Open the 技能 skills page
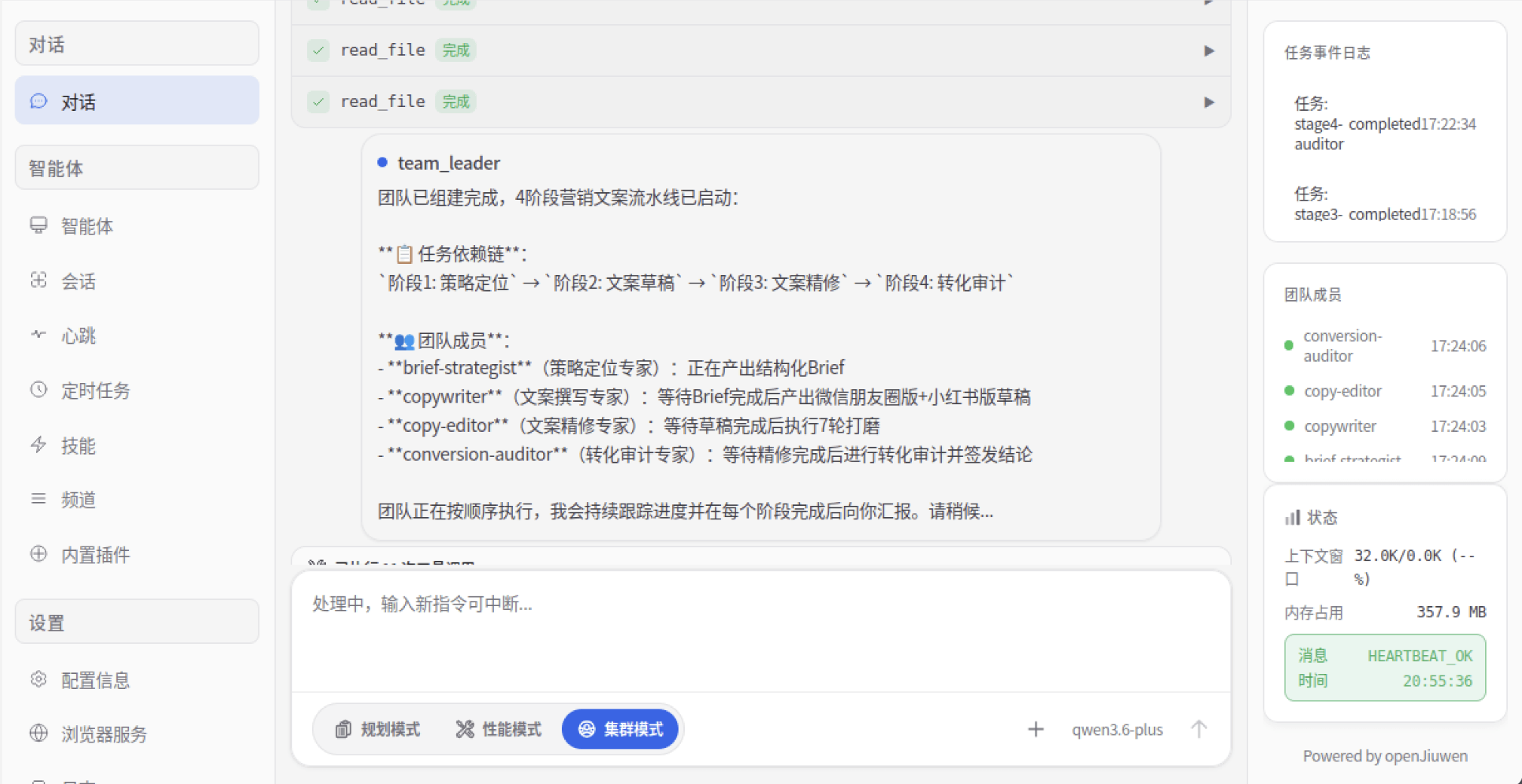Screen dimensions: 1522x784 pos(137,446)
